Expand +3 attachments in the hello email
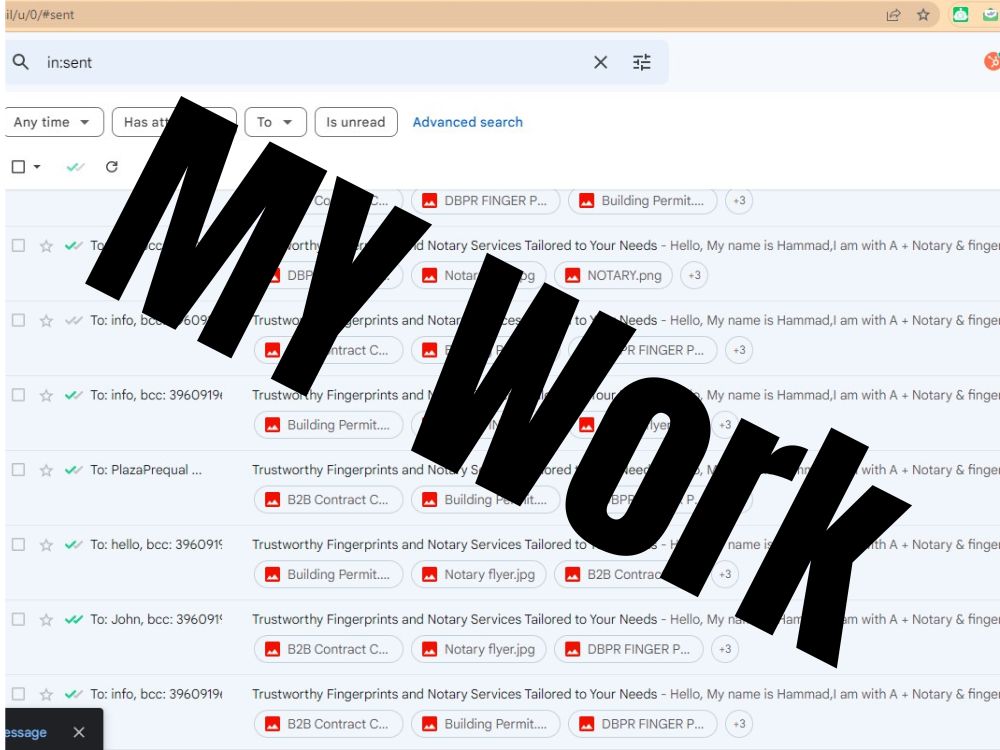The image size is (1000, 750). tap(725, 575)
